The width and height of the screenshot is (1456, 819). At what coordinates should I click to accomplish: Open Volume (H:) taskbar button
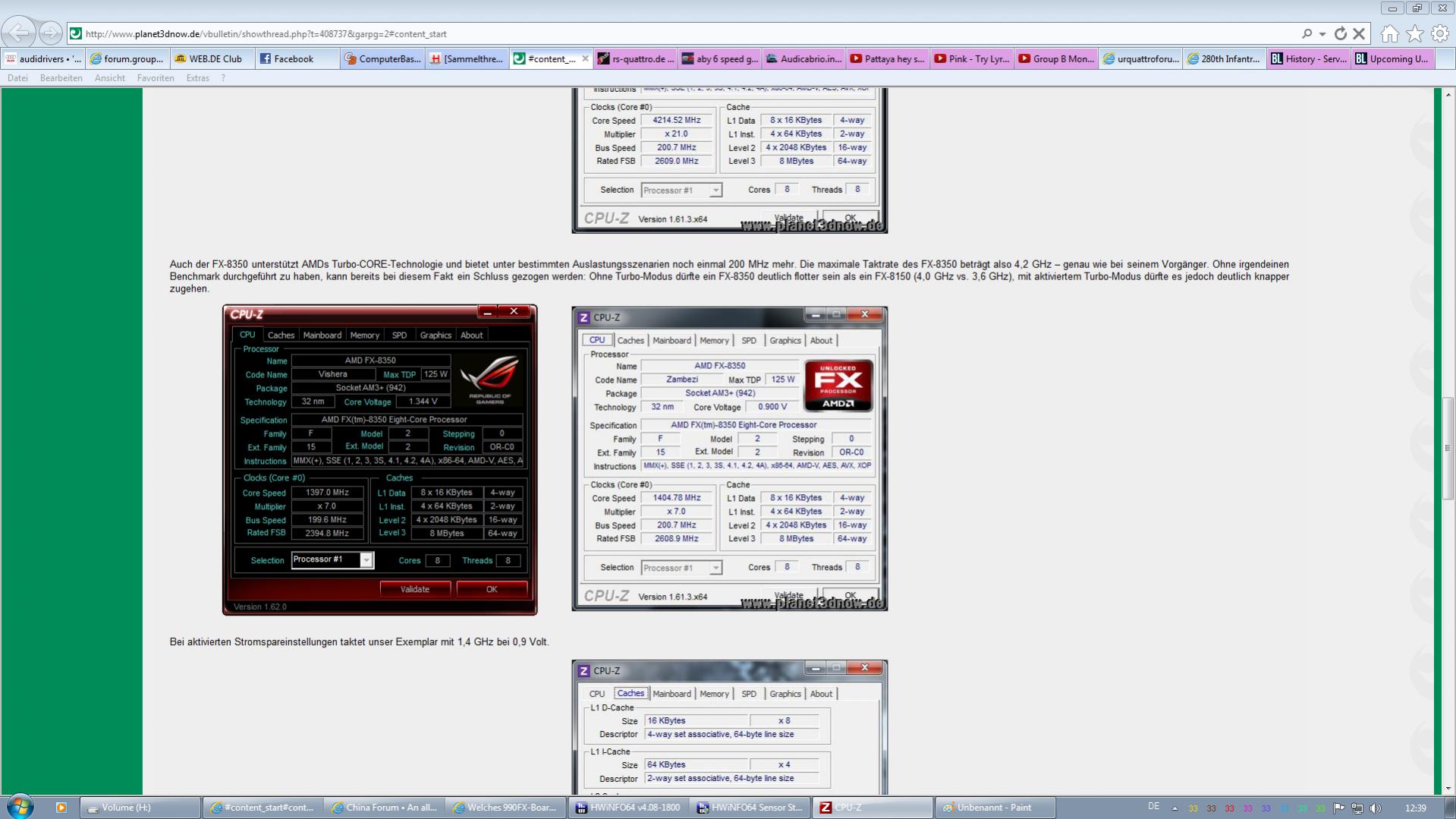tap(140, 808)
